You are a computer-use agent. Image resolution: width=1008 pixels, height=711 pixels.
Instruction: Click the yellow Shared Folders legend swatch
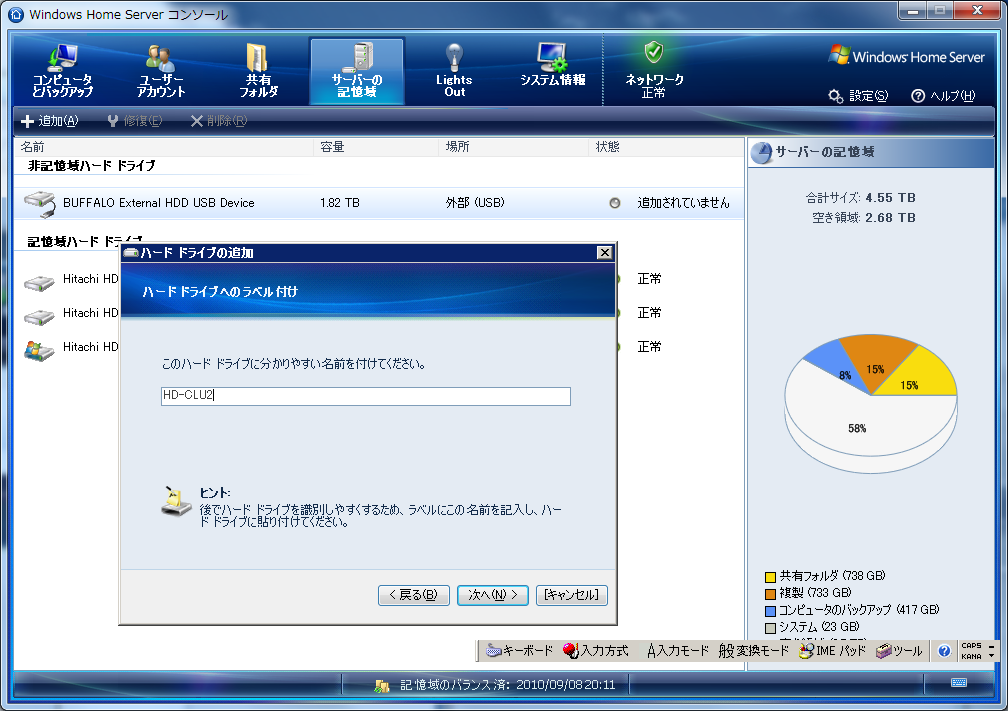(x=770, y=577)
